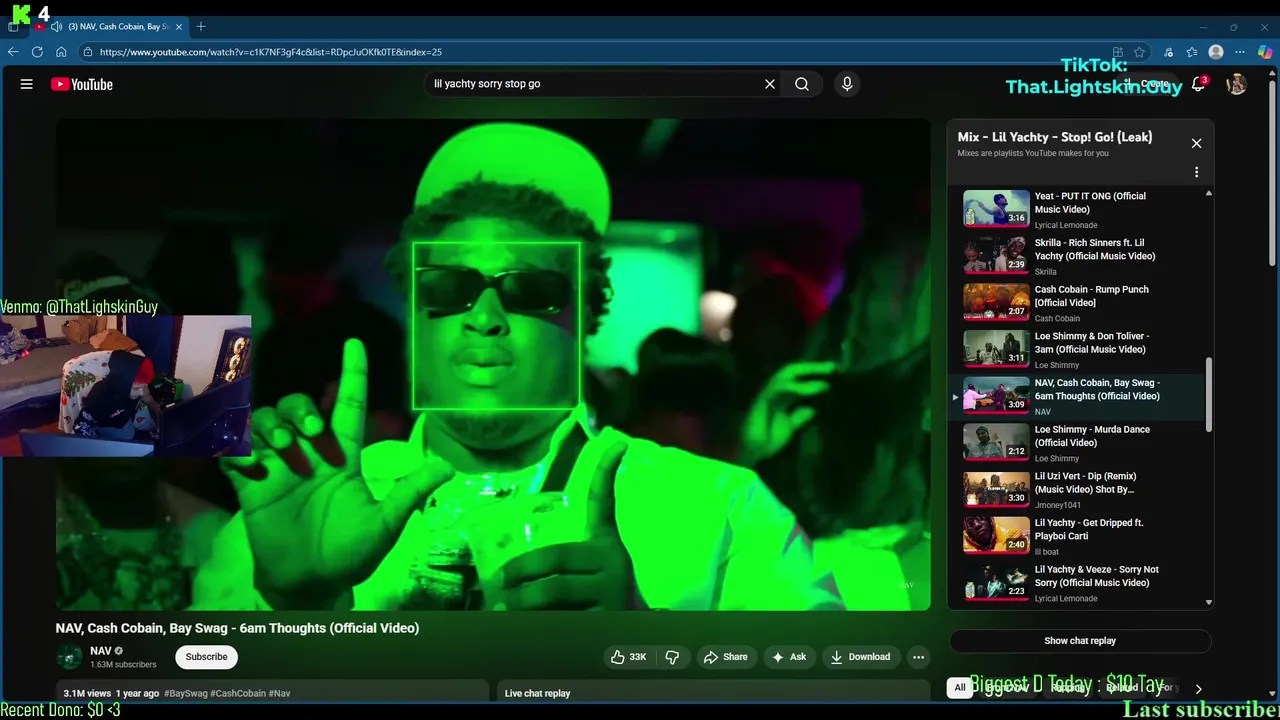Open YouTube notifications bell
The width and height of the screenshot is (1280, 720).
click(1199, 85)
